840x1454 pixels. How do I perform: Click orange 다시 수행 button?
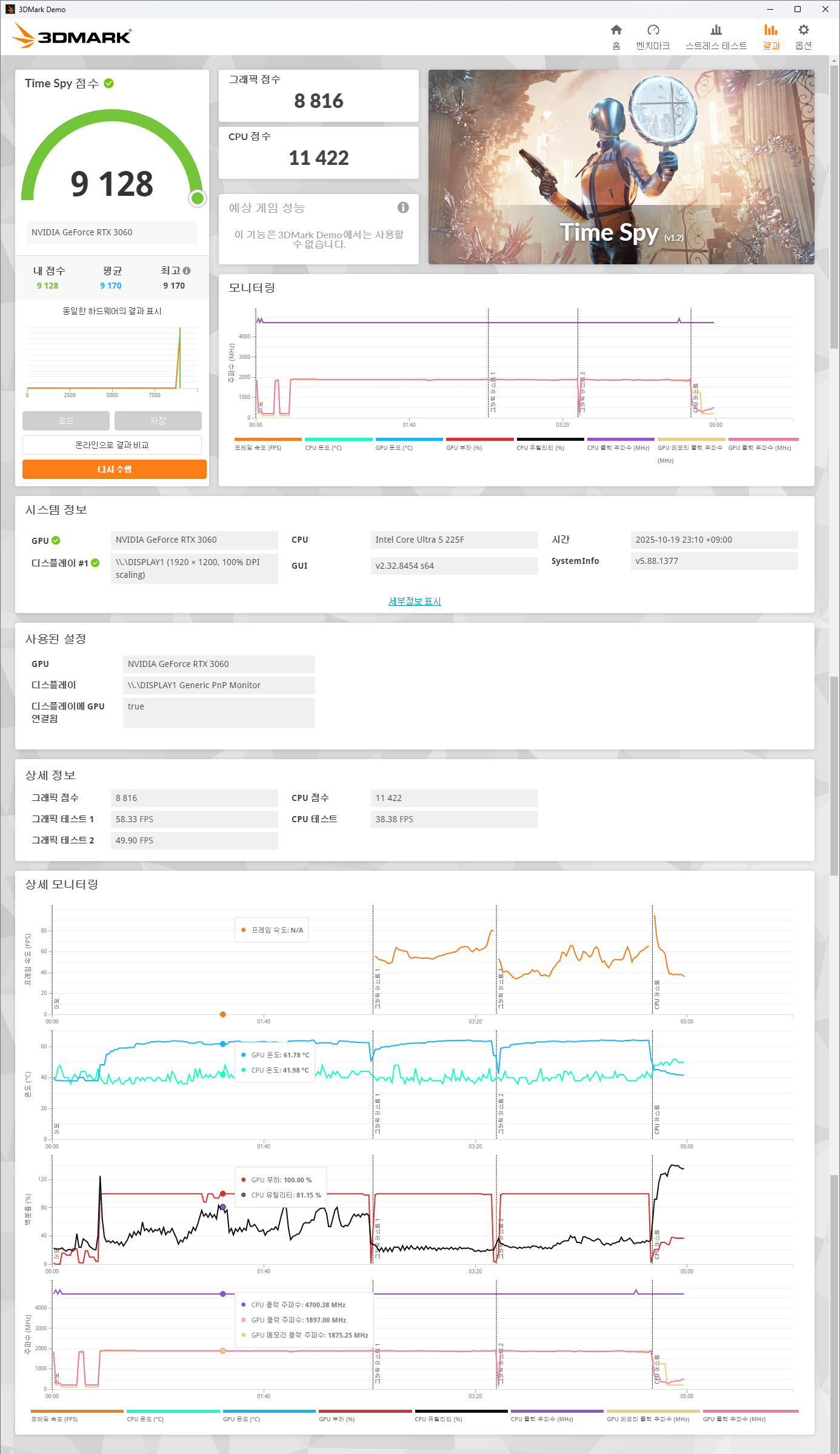[115, 469]
